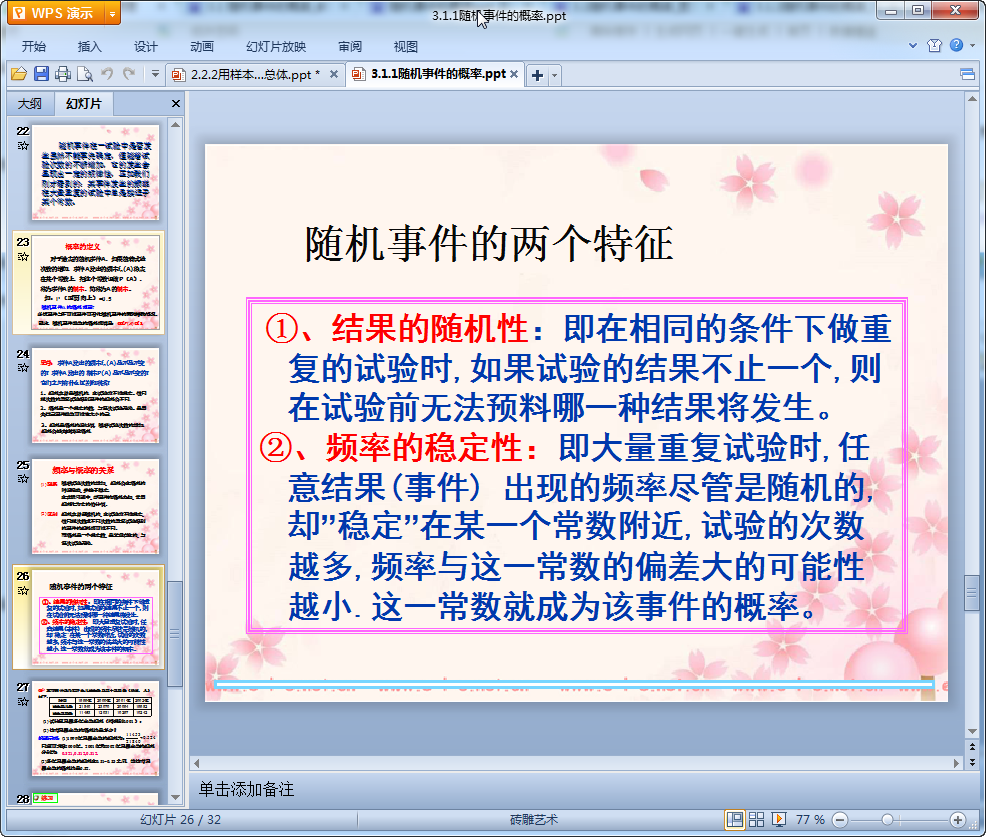Click the window layout icon at toolbar right end
986x837 pixels.
[x=968, y=74]
